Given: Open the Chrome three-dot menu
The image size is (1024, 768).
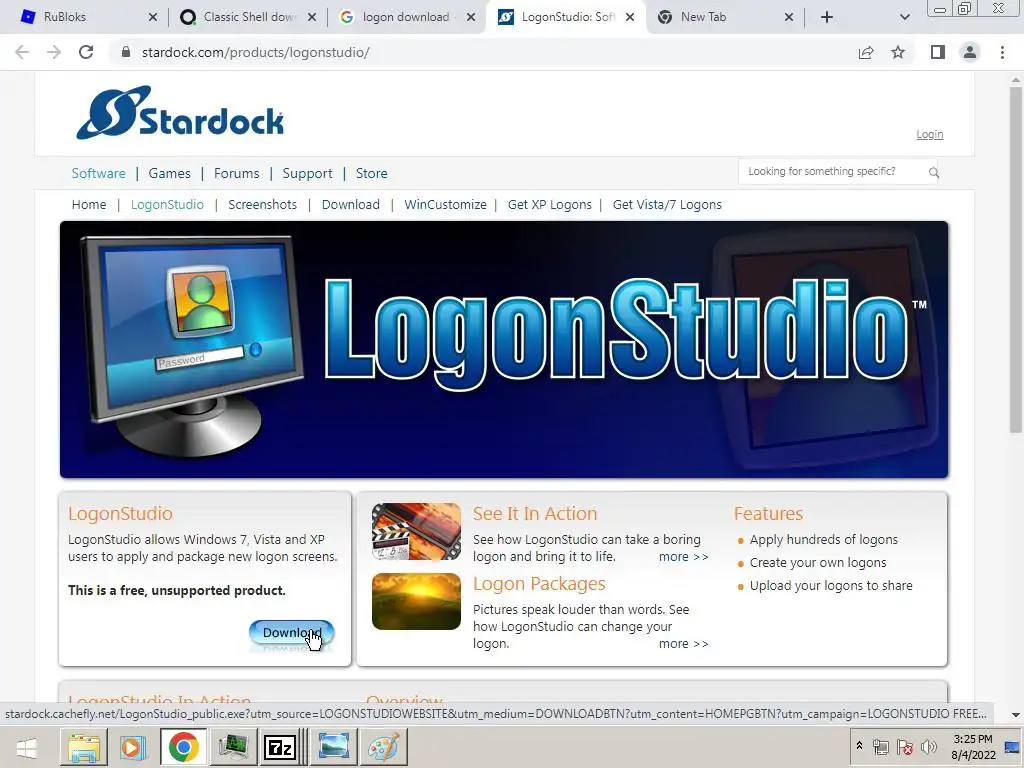Looking at the screenshot, I should pos(1002,52).
